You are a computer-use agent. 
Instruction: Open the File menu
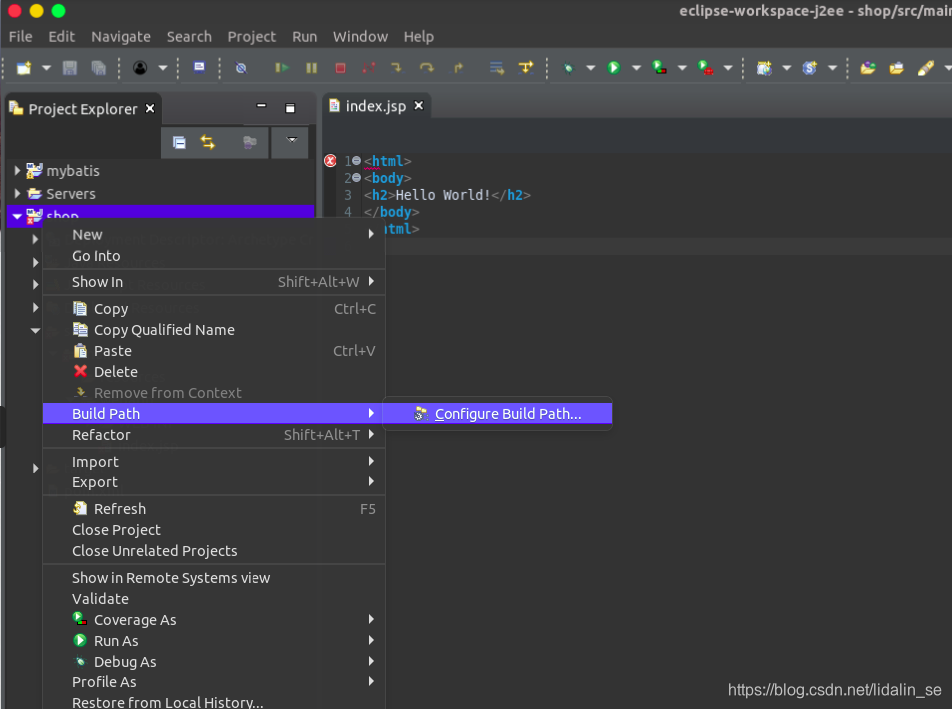pyautogui.click(x=21, y=36)
